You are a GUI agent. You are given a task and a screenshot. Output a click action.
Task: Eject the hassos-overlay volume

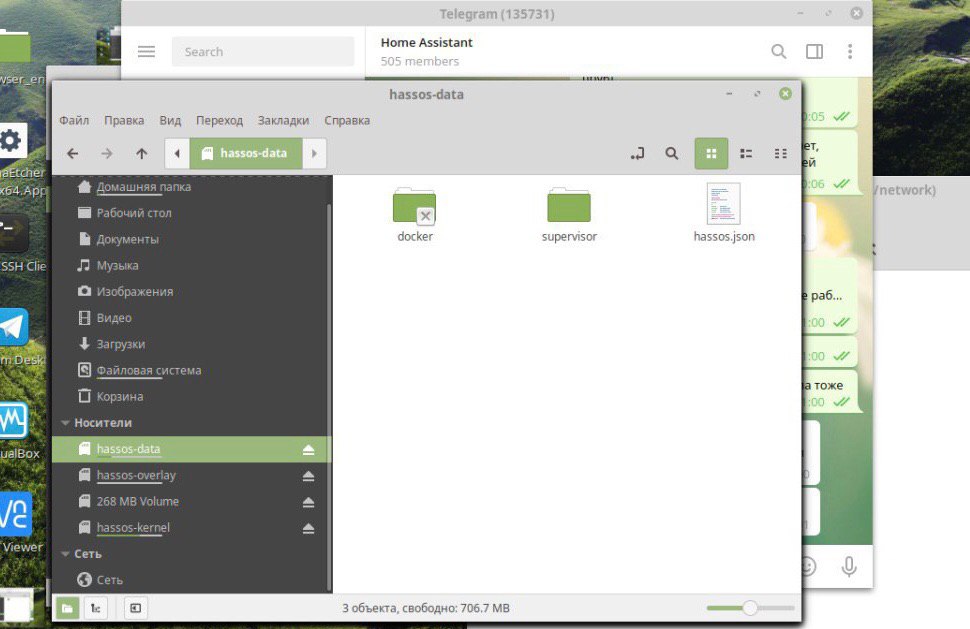pos(309,476)
